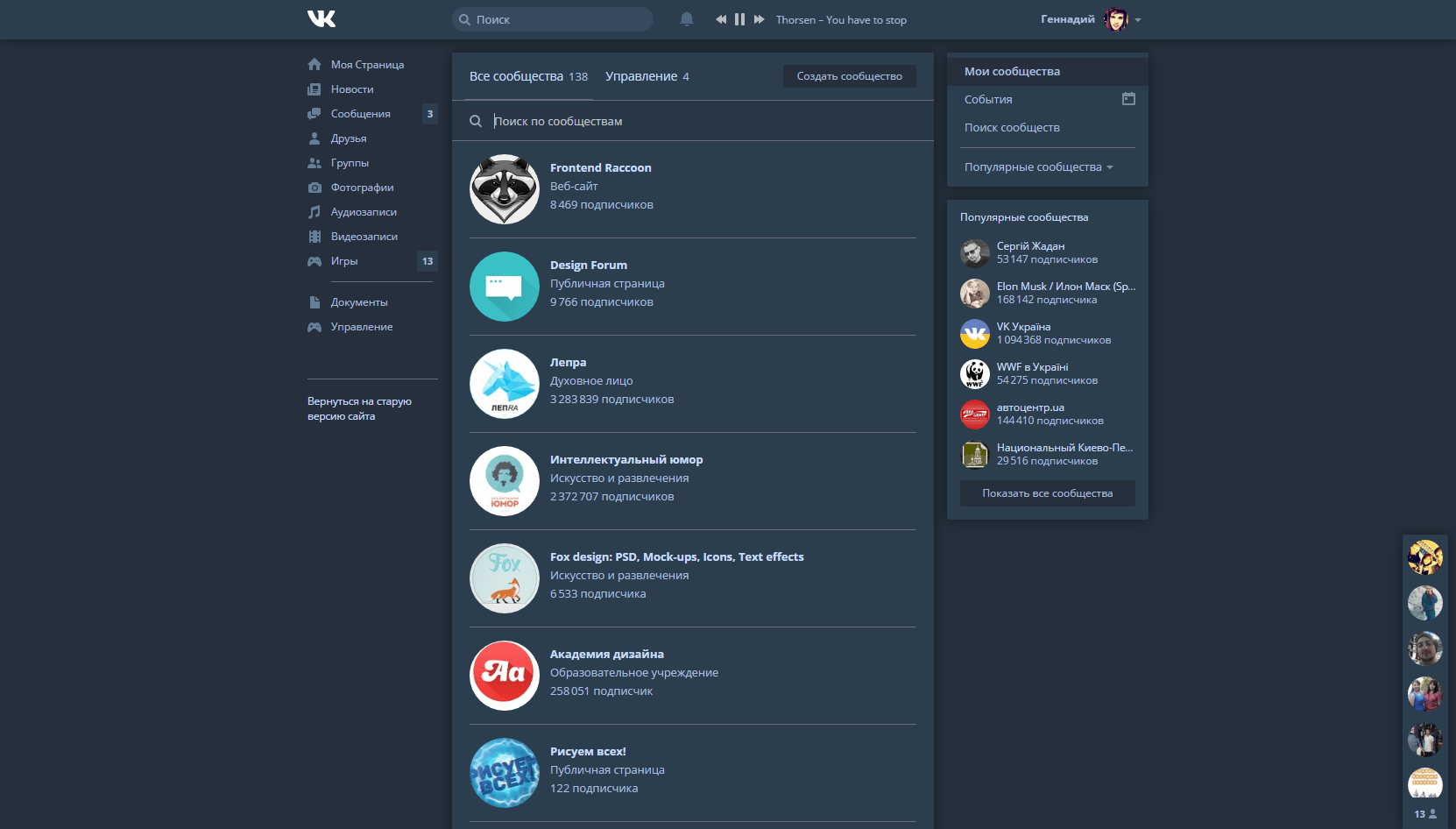Select the Видеозаписи video icon
Viewport: 1456px width, 829px height.
315,236
